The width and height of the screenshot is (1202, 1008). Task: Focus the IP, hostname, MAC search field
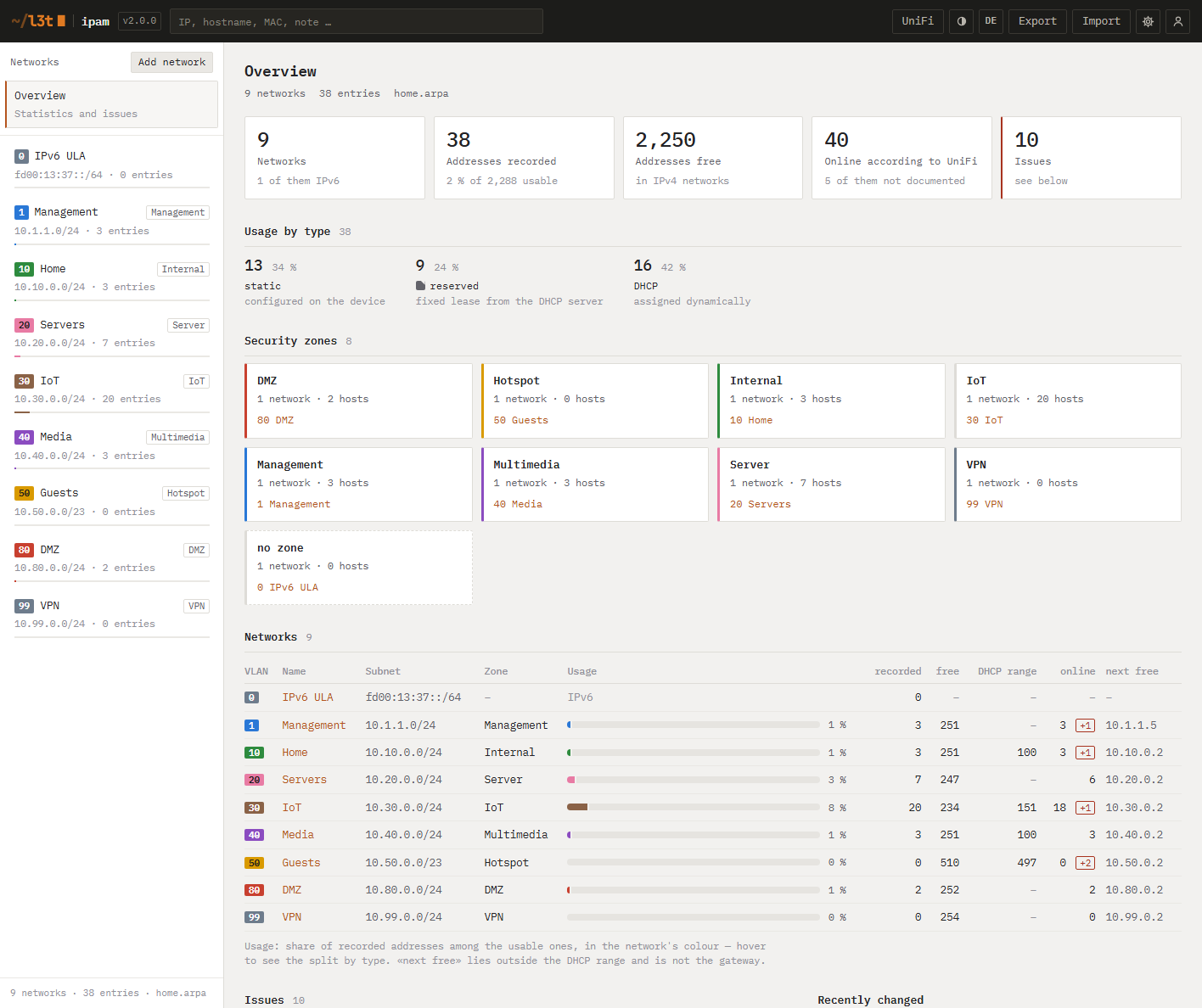point(357,21)
